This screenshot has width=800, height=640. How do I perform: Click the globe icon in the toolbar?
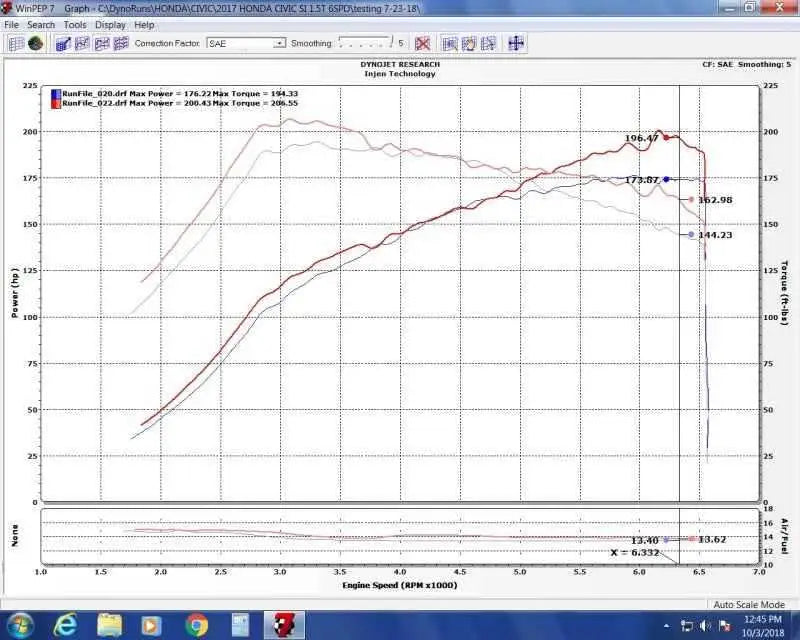pos(35,44)
